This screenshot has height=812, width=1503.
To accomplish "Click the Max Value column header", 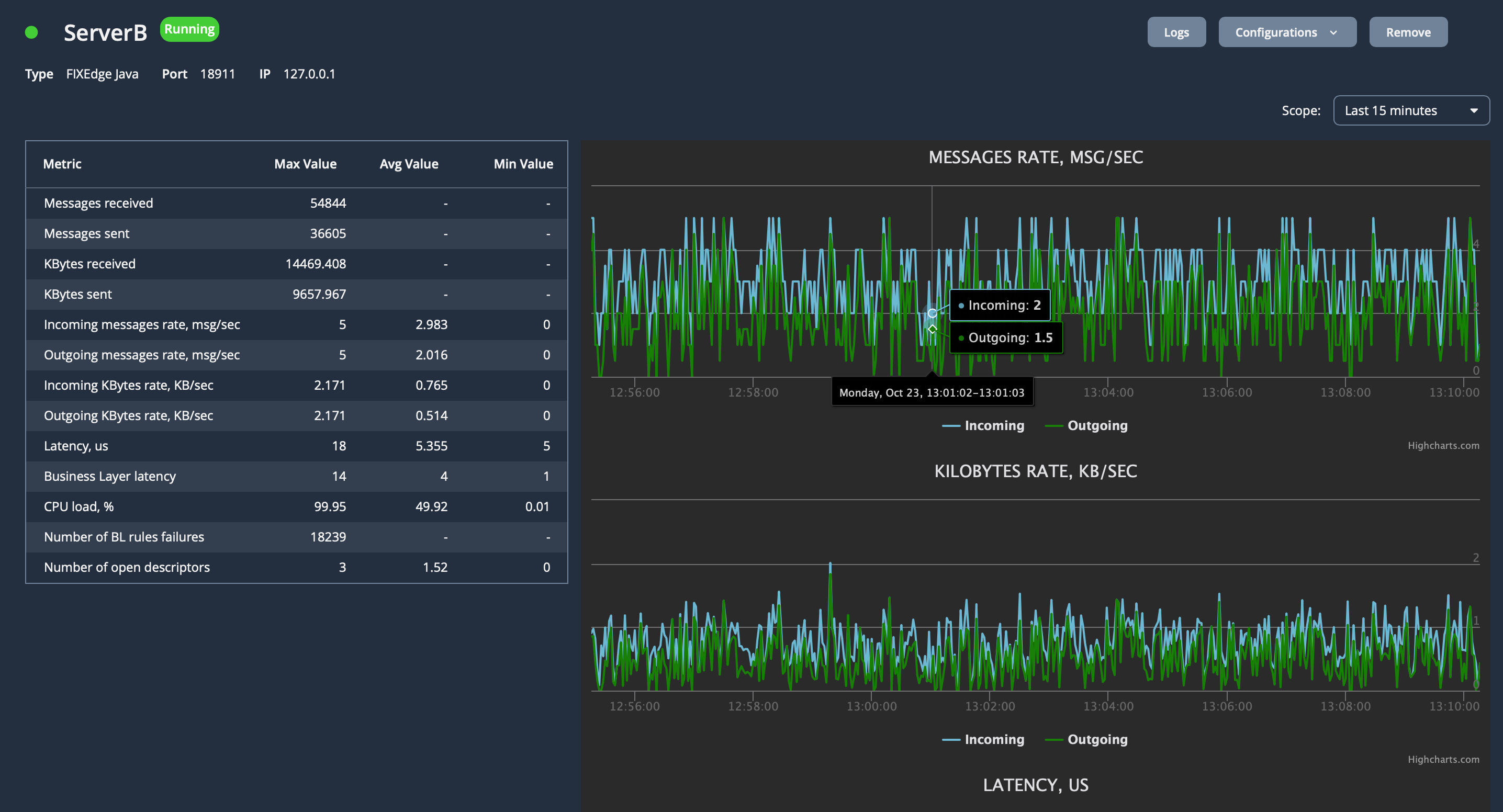I will coord(305,164).
